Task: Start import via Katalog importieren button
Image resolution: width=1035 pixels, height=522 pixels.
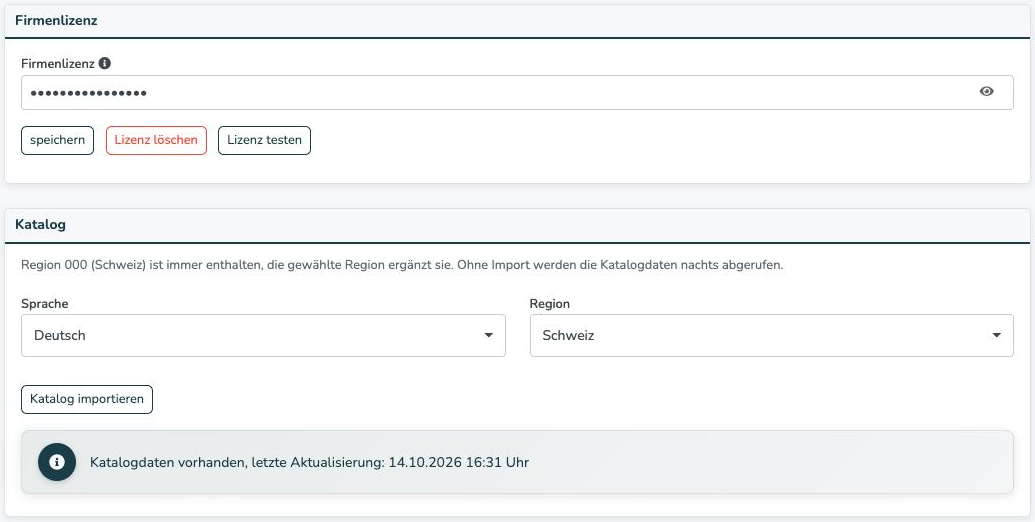Action: pos(87,399)
